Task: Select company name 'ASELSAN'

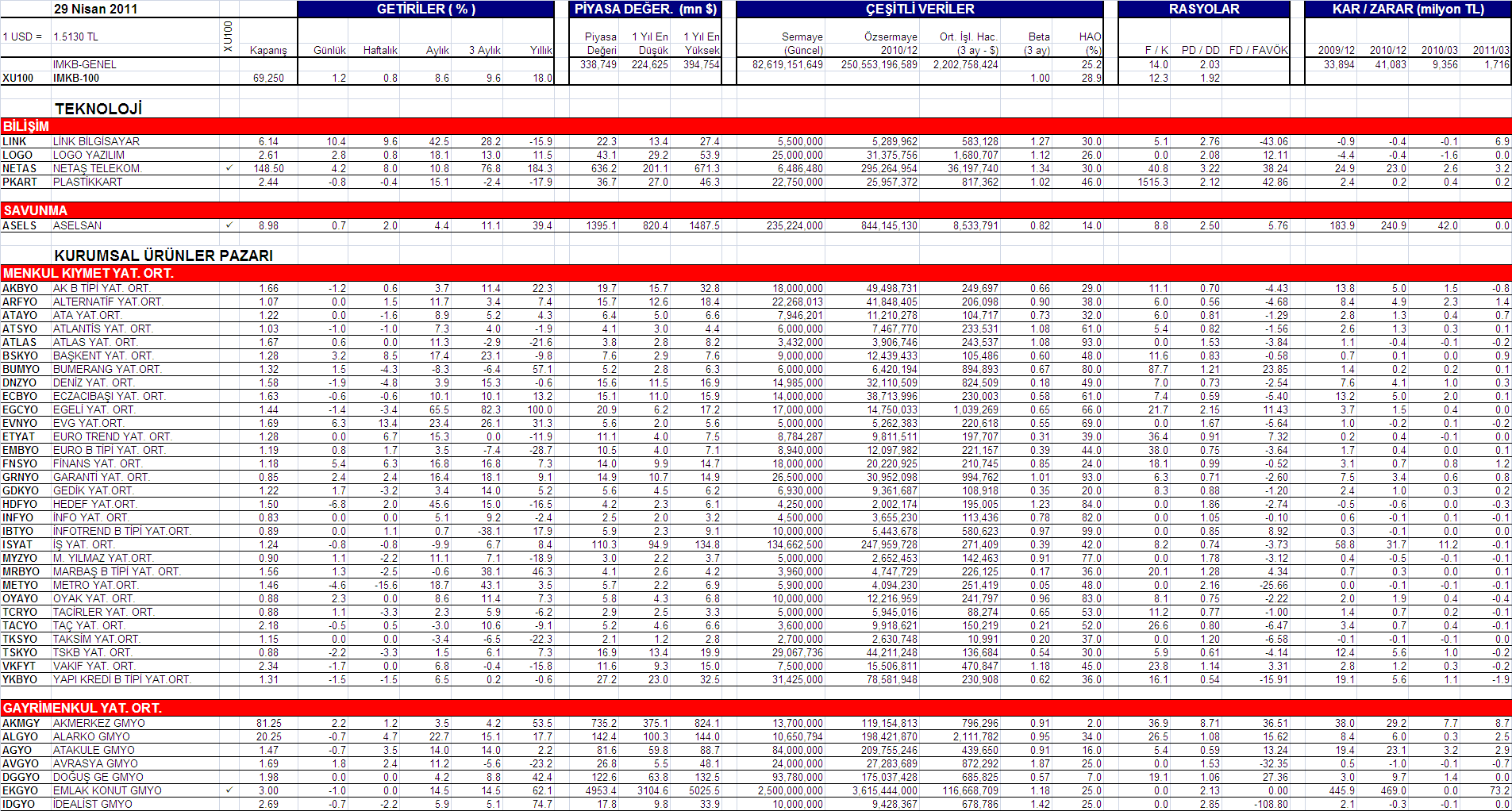Action: 77,225
